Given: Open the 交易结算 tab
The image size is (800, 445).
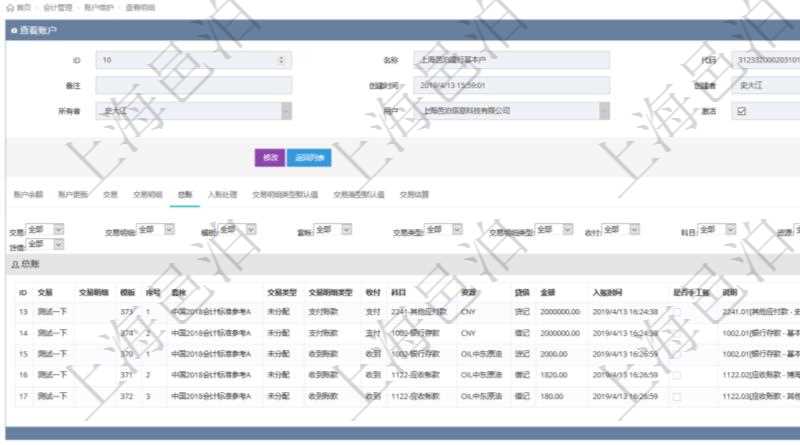Looking at the screenshot, I should click(x=414, y=194).
